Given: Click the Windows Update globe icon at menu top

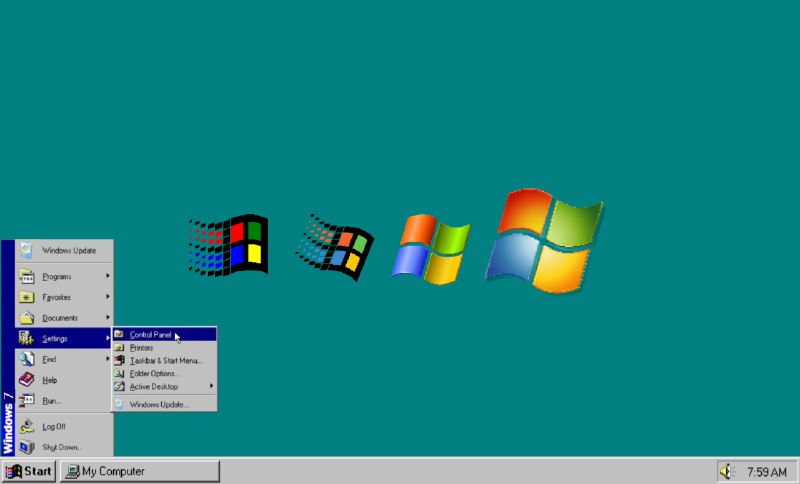Looking at the screenshot, I should click(x=27, y=250).
